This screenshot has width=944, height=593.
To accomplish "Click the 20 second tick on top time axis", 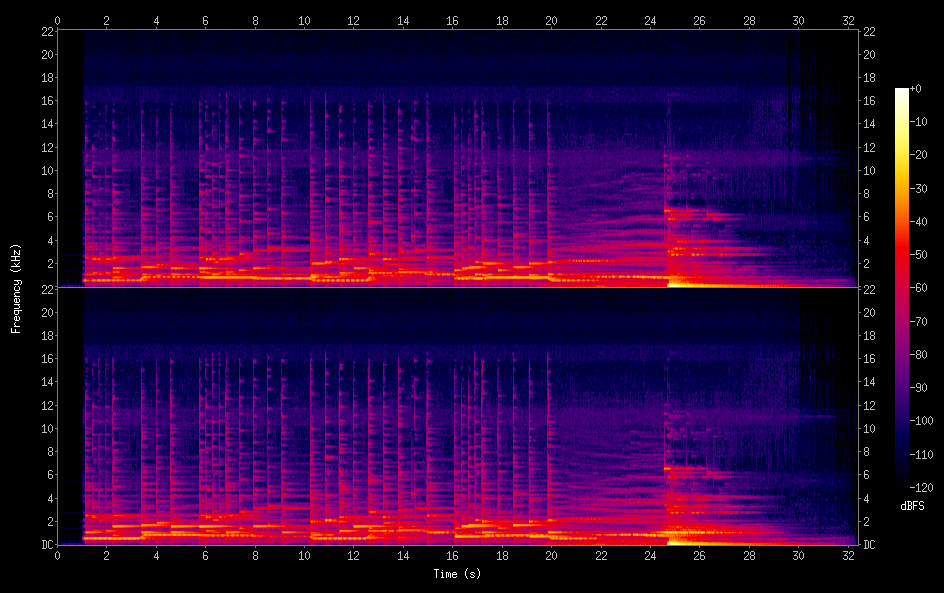I will pos(551,20).
